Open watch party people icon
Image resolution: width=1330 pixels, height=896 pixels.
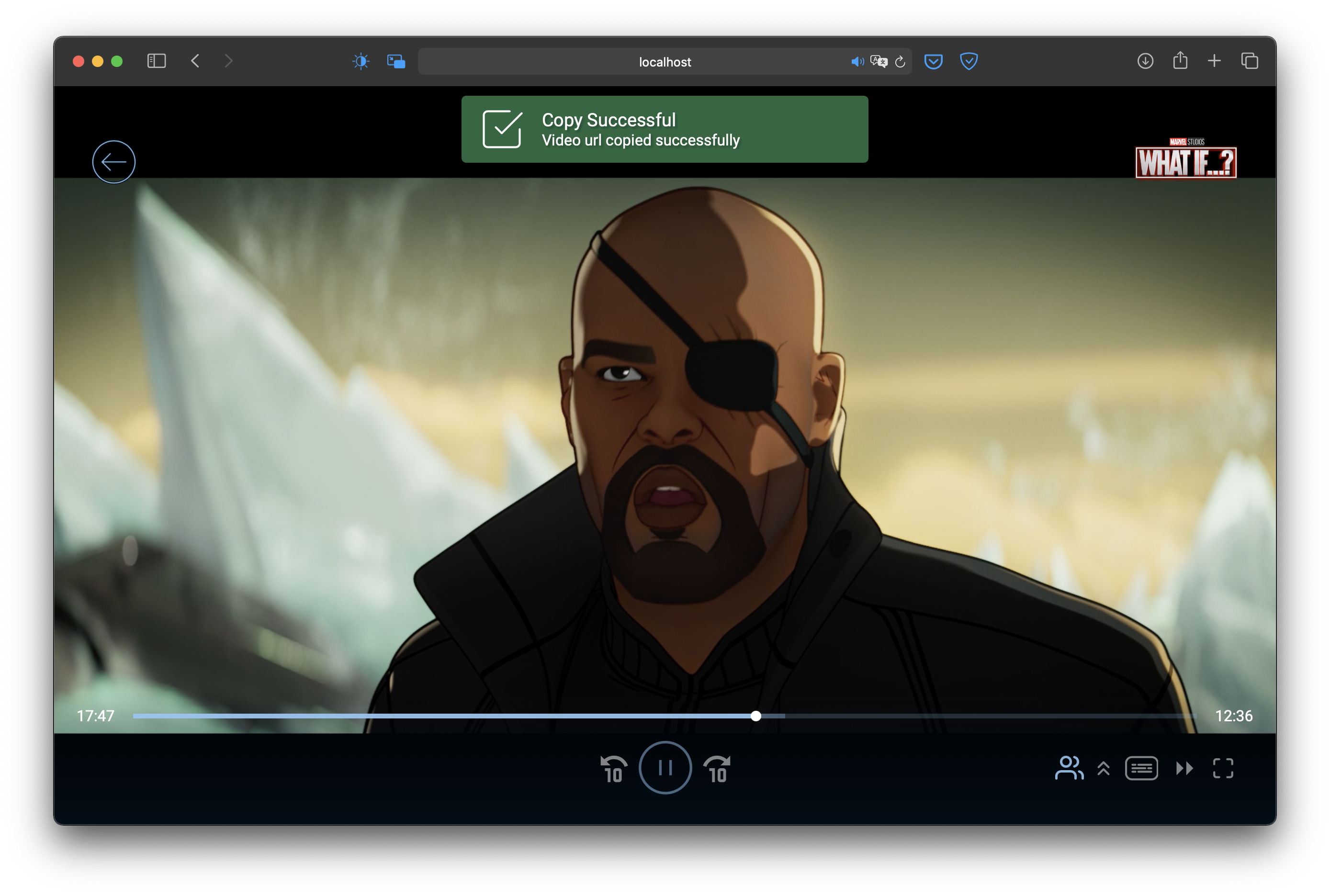coord(1068,768)
